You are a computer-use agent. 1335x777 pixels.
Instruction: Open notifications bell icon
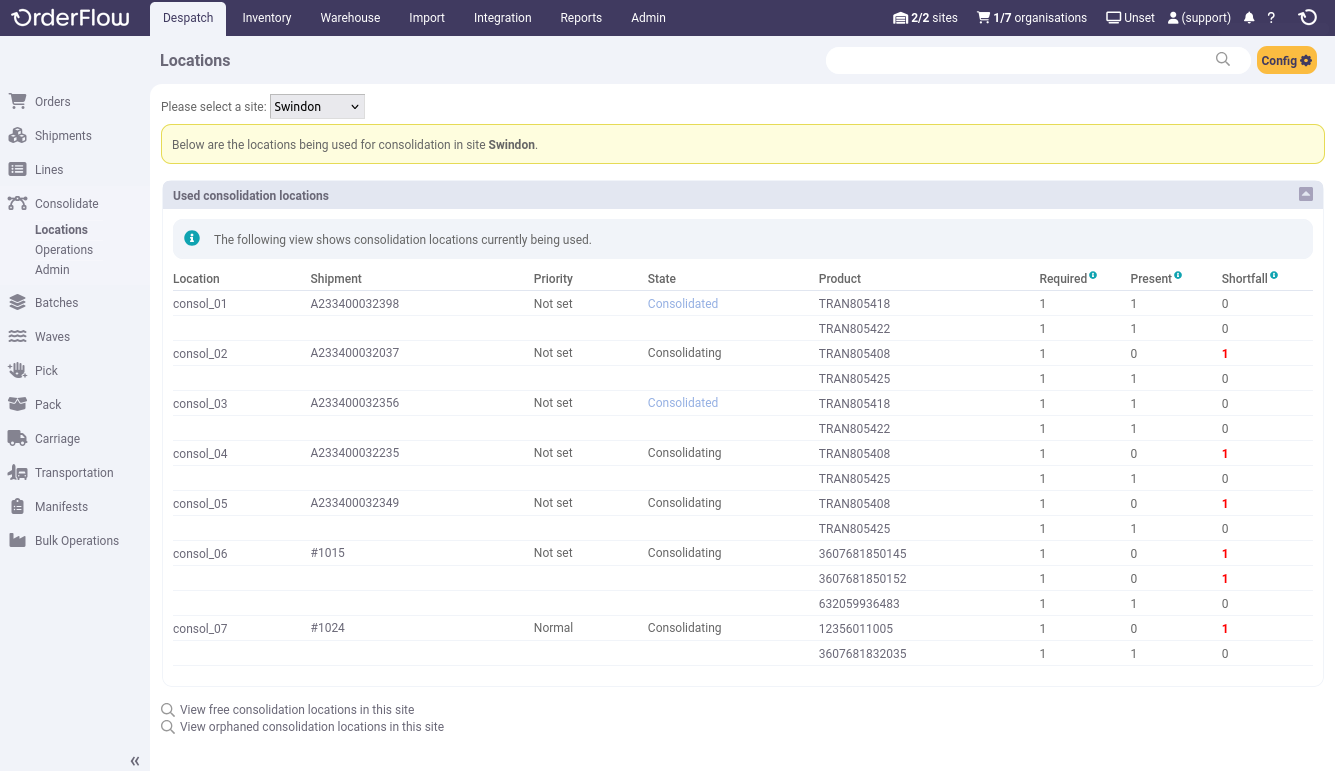tap(1249, 18)
